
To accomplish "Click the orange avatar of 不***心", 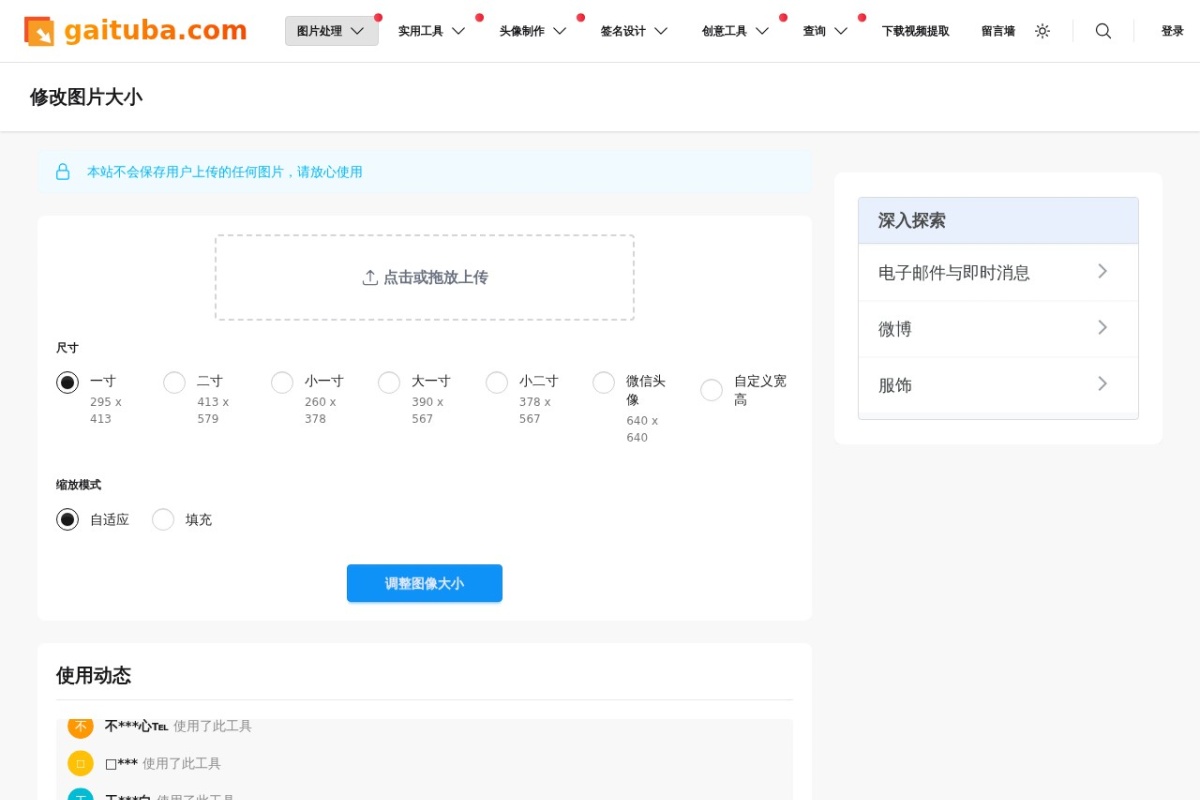I will [x=80, y=726].
